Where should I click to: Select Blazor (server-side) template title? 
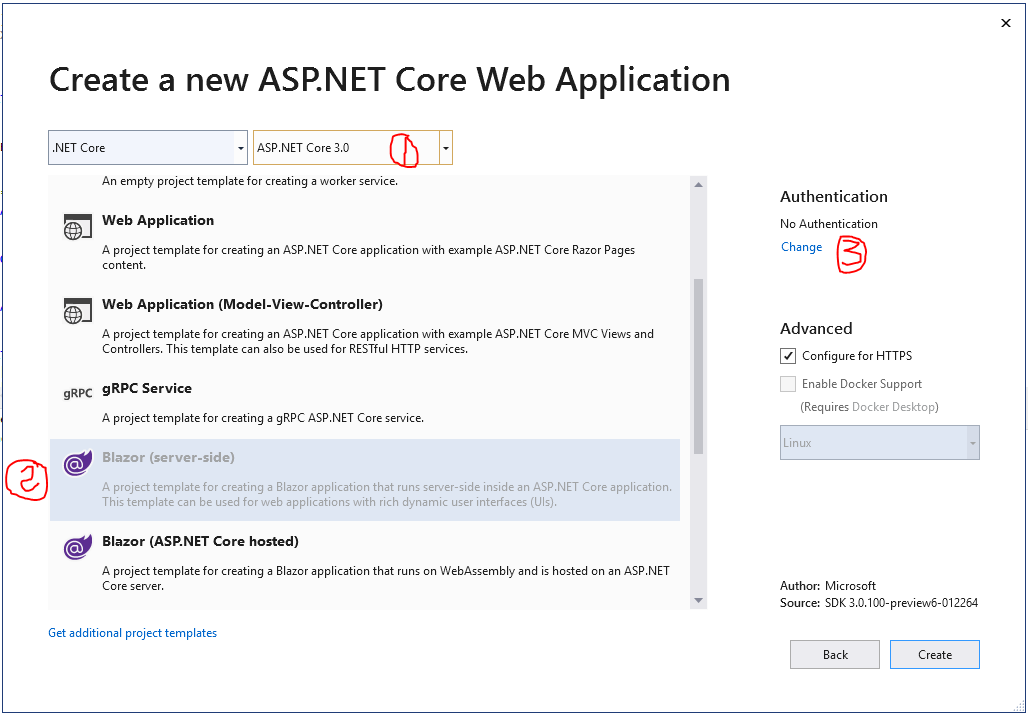pyautogui.click(x=168, y=457)
